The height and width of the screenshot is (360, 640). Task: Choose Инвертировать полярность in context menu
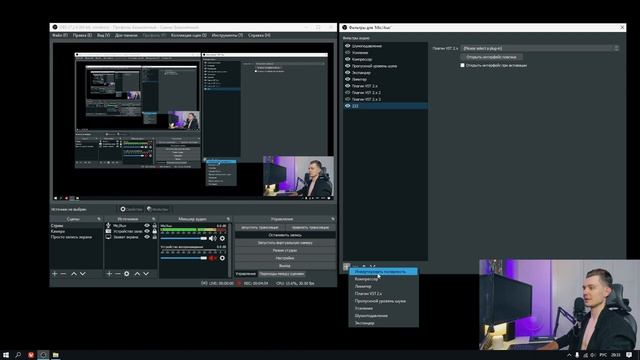tap(383, 271)
